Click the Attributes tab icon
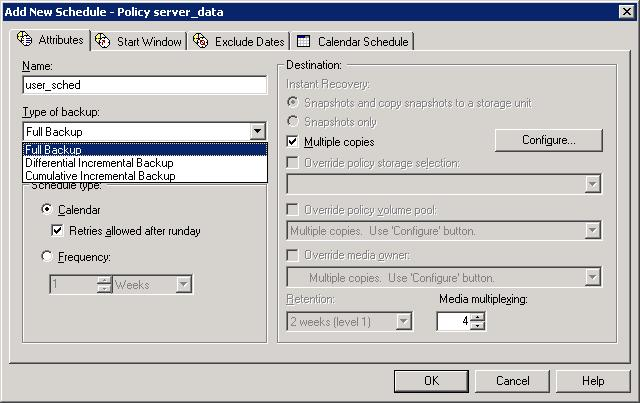The height and width of the screenshot is (403, 640). point(25,40)
